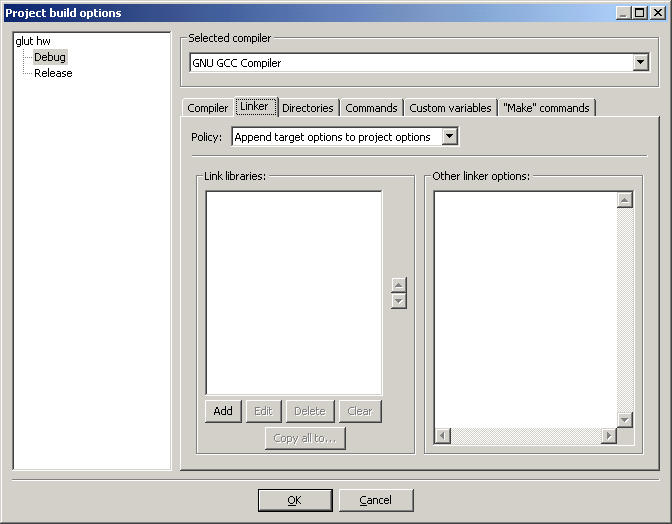Screen dimensions: 672x524
Task: Select the Release build target
Action: tap(53, 73)
